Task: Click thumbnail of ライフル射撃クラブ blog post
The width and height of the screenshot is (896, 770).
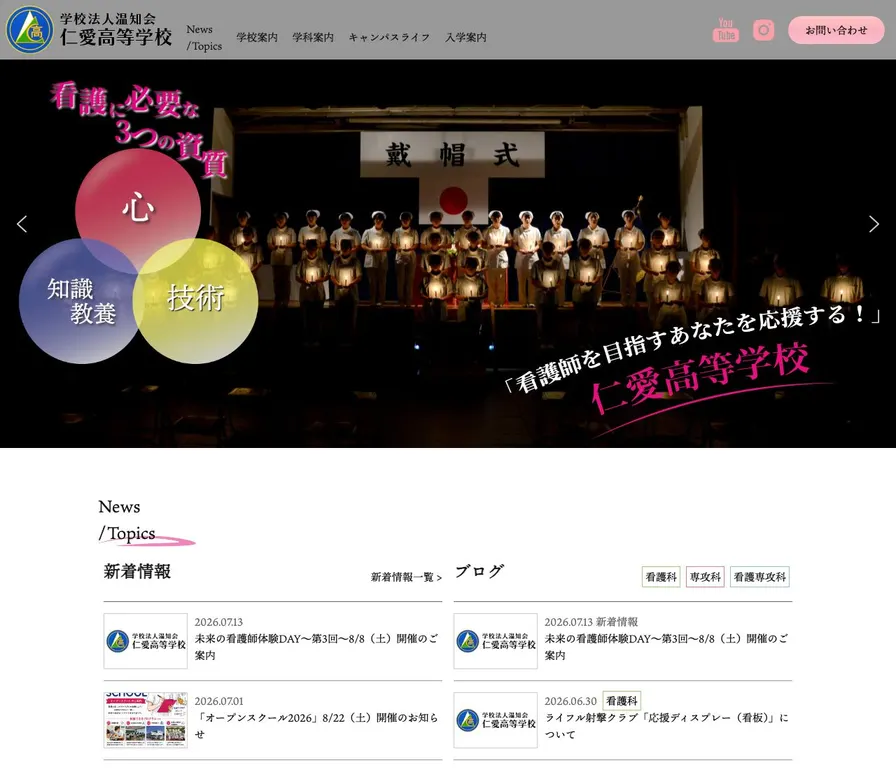Action: [x=495, y=720]
